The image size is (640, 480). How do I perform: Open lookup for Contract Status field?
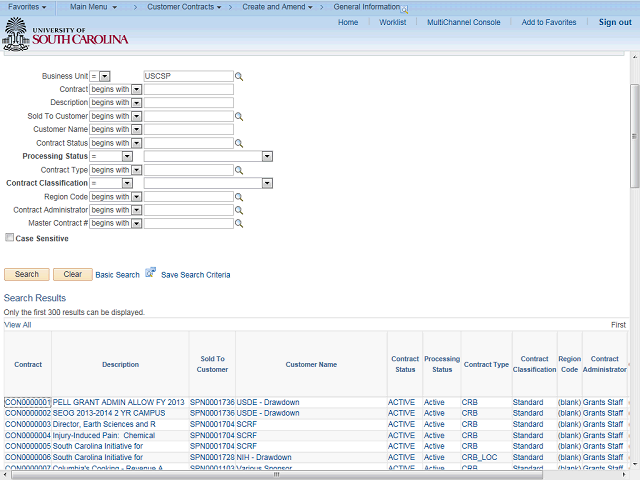239,144
